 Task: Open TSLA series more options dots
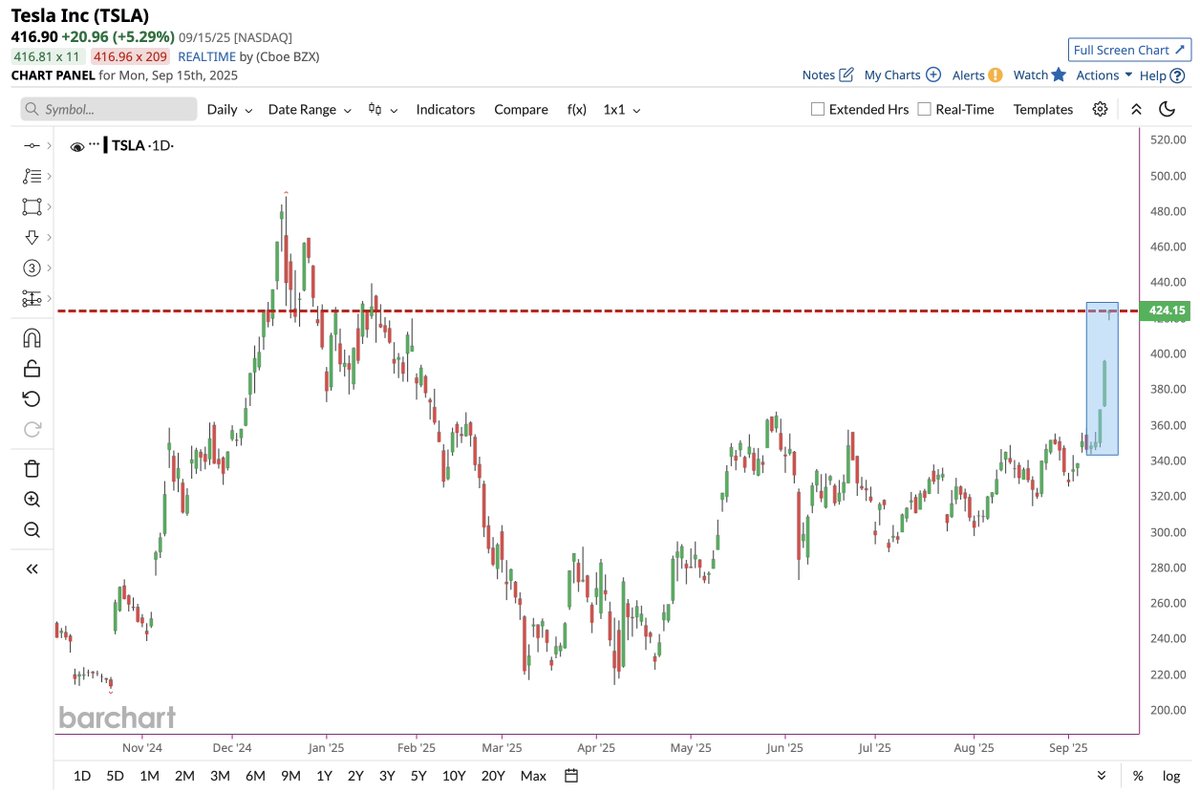[95, 144]
